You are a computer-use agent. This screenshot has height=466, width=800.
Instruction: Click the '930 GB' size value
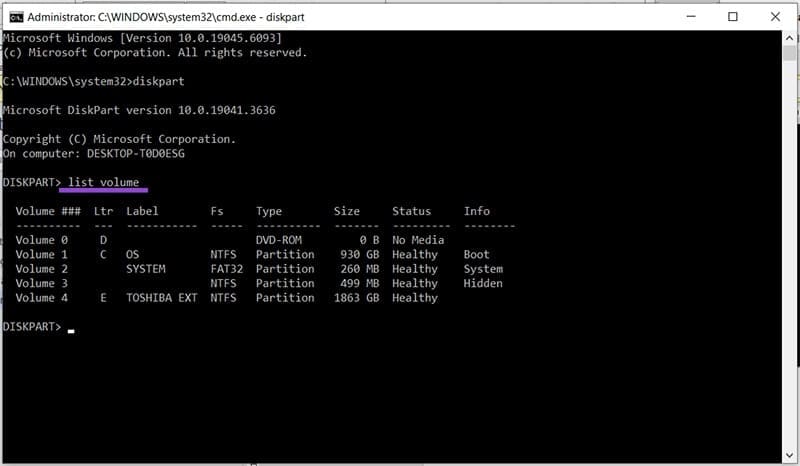pyautogui.click(x=360, y=254)
